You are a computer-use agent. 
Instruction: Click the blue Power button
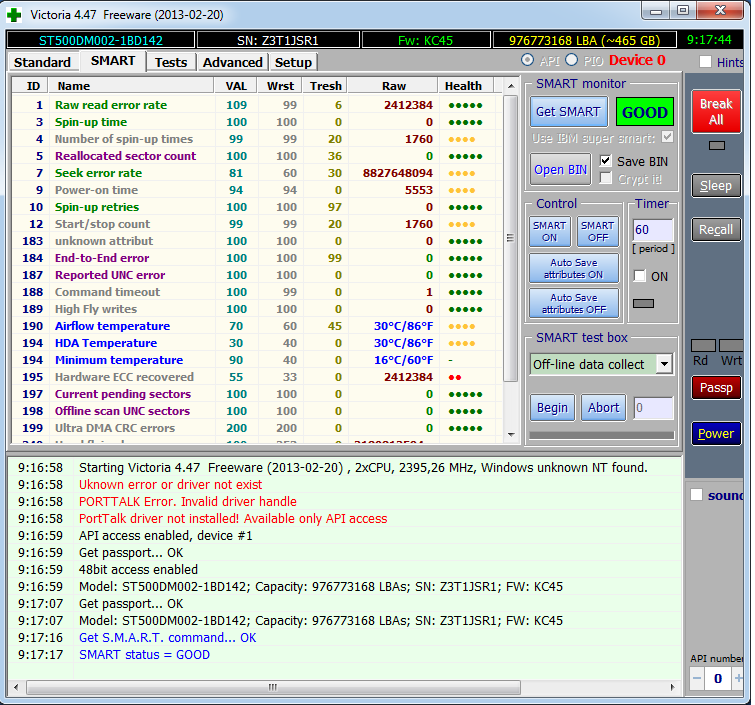coord(716,433)
